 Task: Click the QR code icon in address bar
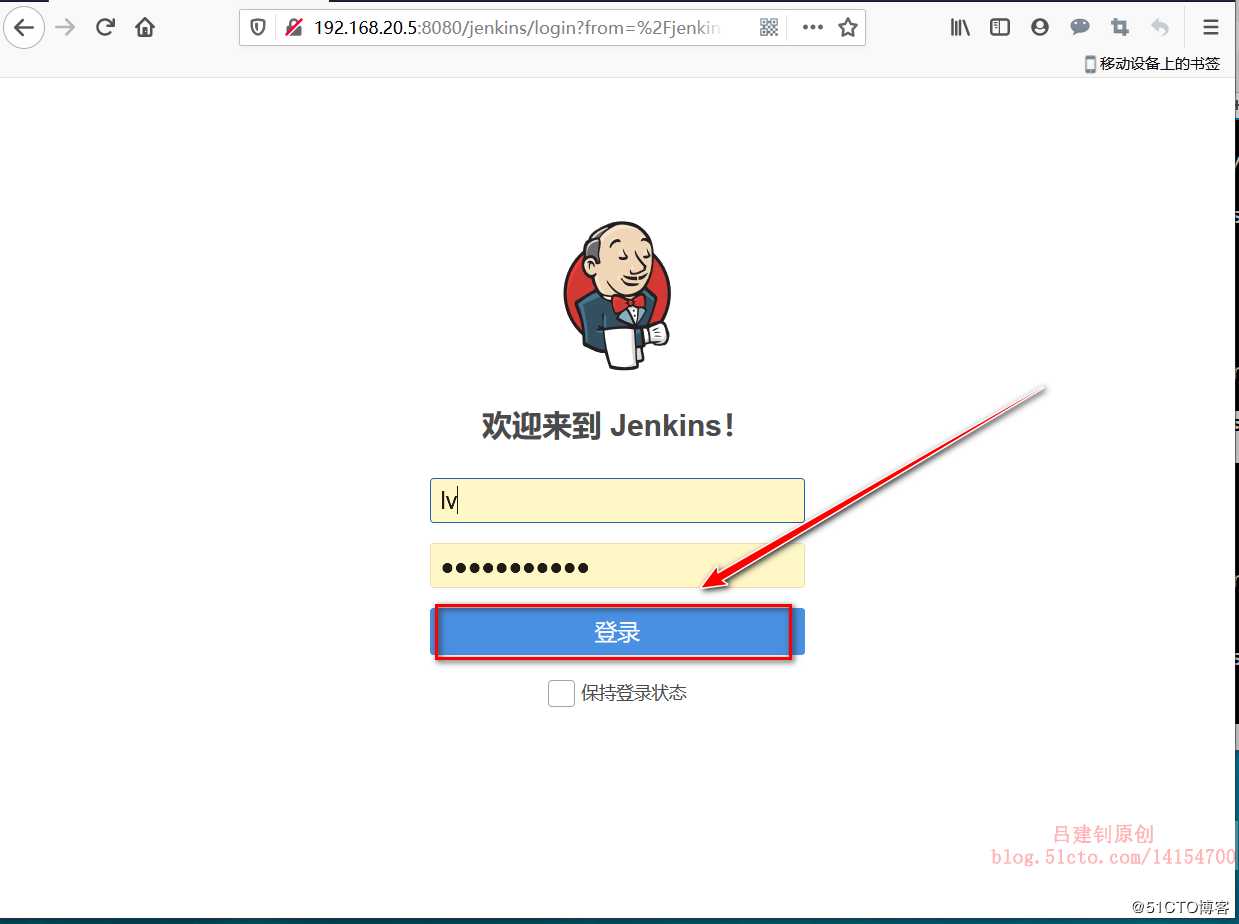(769, 28)
